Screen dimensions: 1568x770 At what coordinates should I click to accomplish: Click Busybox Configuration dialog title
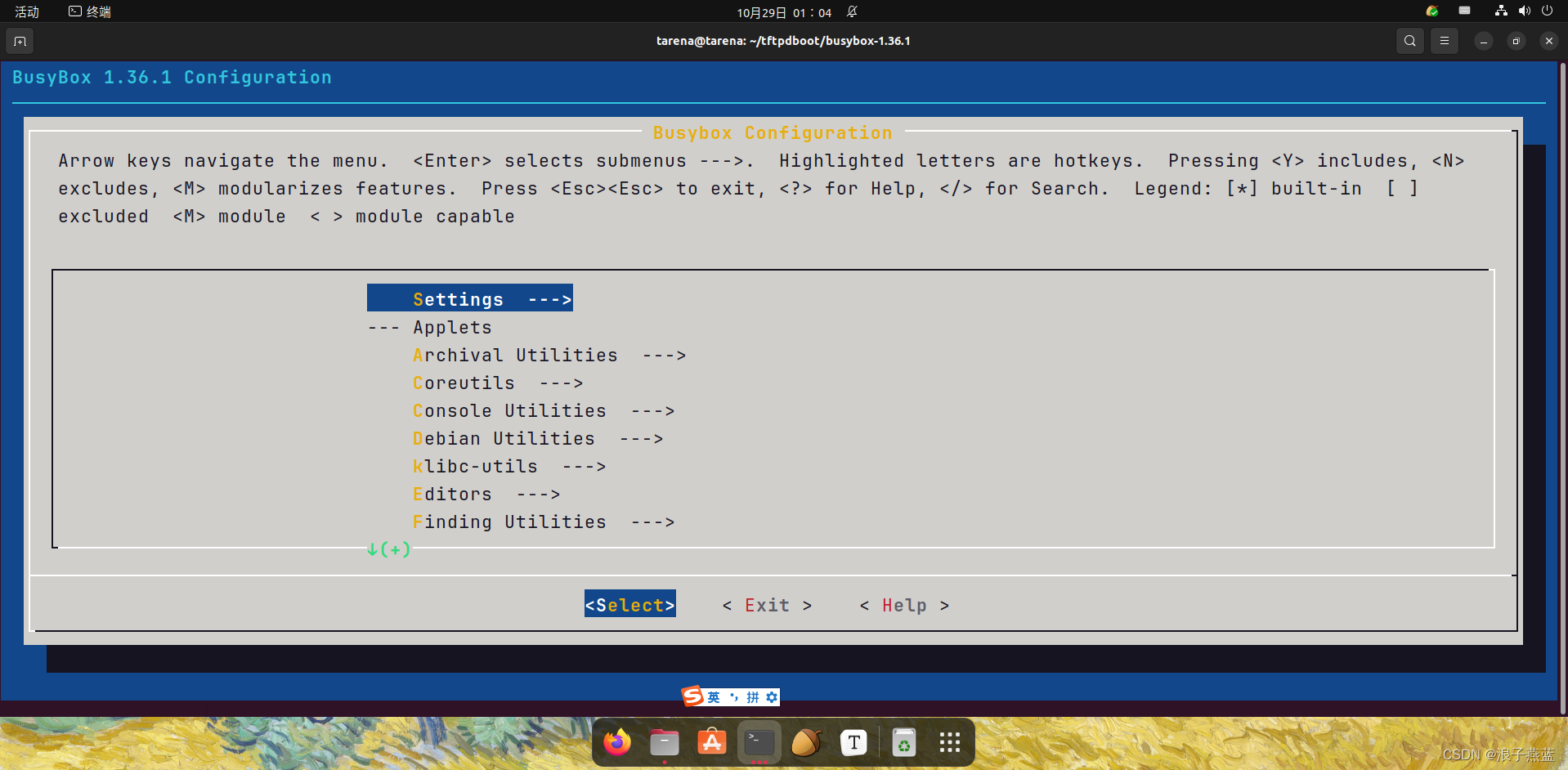coord(773,132)
